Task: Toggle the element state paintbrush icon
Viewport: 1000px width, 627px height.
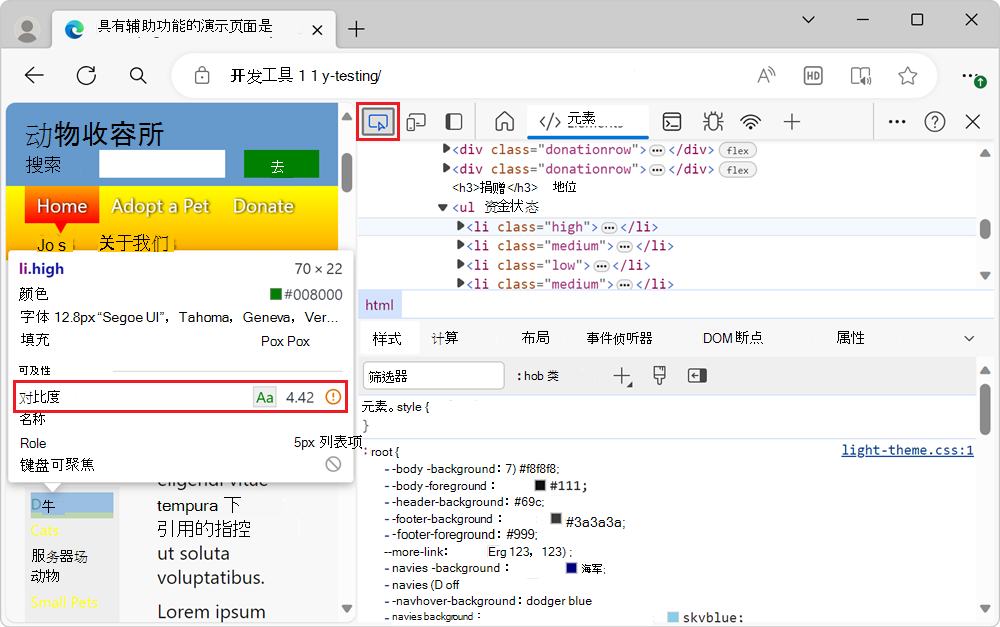Action: coord(659,376)
